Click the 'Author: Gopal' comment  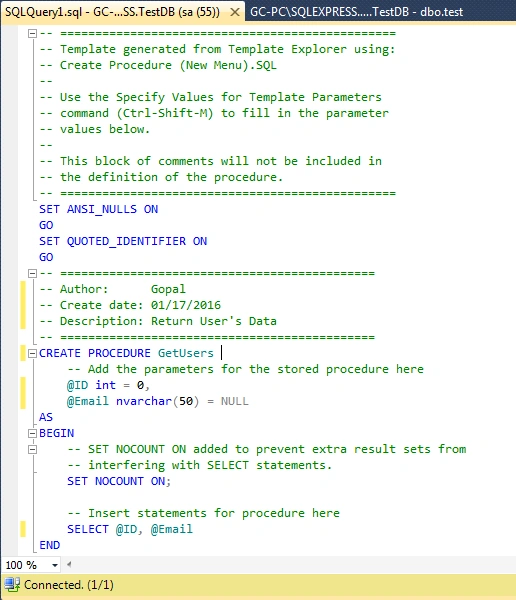pos(113,289)
